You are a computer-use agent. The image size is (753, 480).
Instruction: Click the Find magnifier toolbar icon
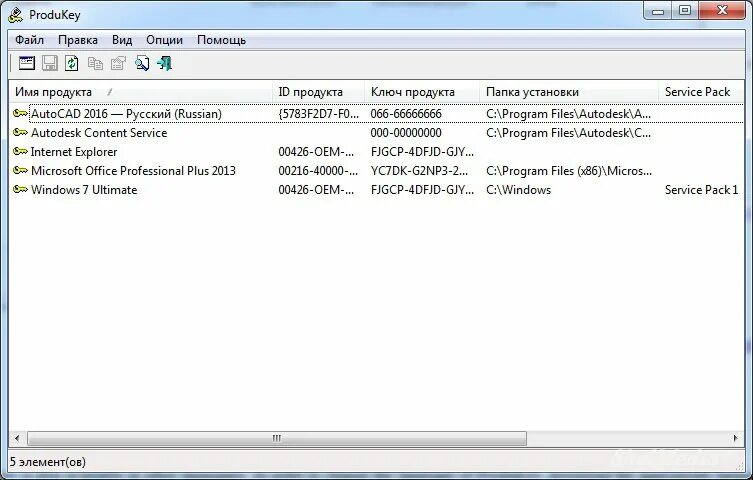[x=142, y=63]
